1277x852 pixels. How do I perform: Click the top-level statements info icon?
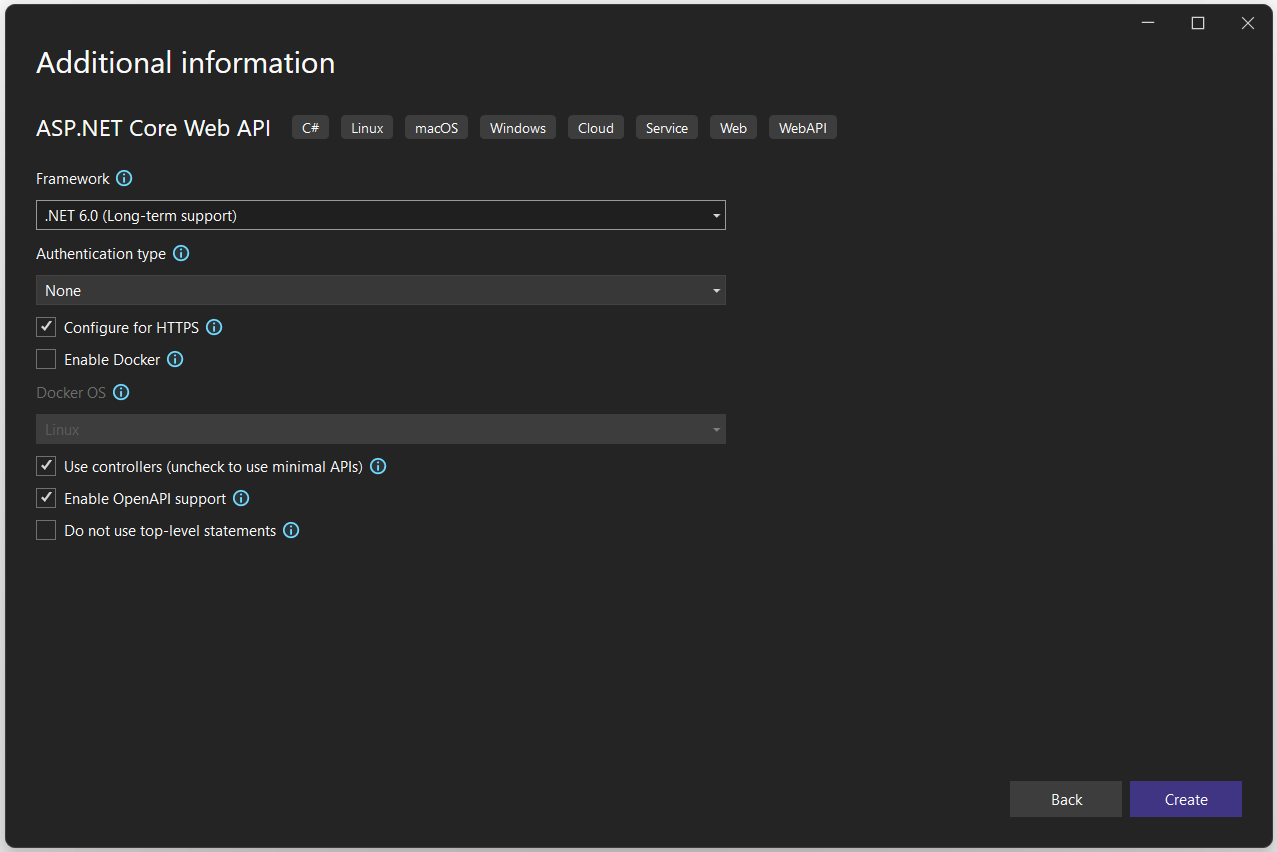(x=290, y=530)
